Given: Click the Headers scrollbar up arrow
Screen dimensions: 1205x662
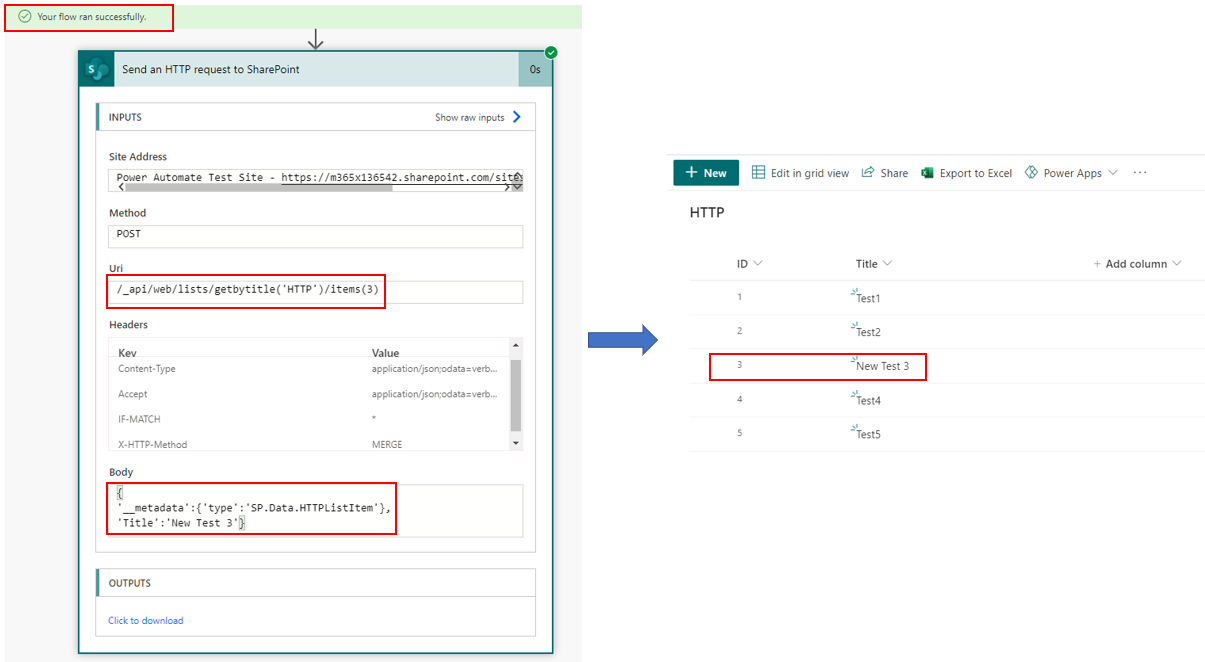Looking at the screenshot, I should click(516, 345).
